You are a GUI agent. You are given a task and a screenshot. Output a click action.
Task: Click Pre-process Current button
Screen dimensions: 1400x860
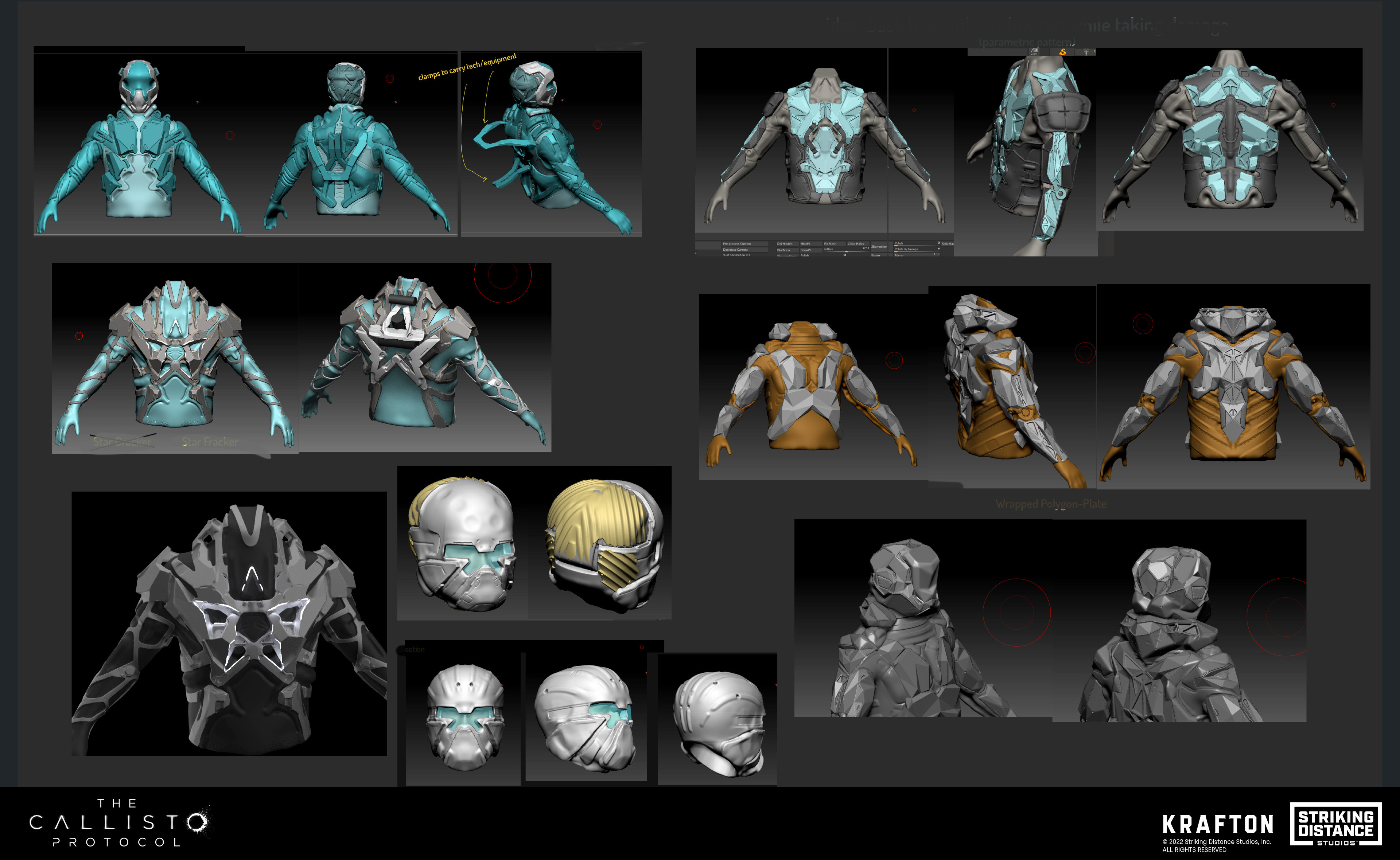click(745, 244)
